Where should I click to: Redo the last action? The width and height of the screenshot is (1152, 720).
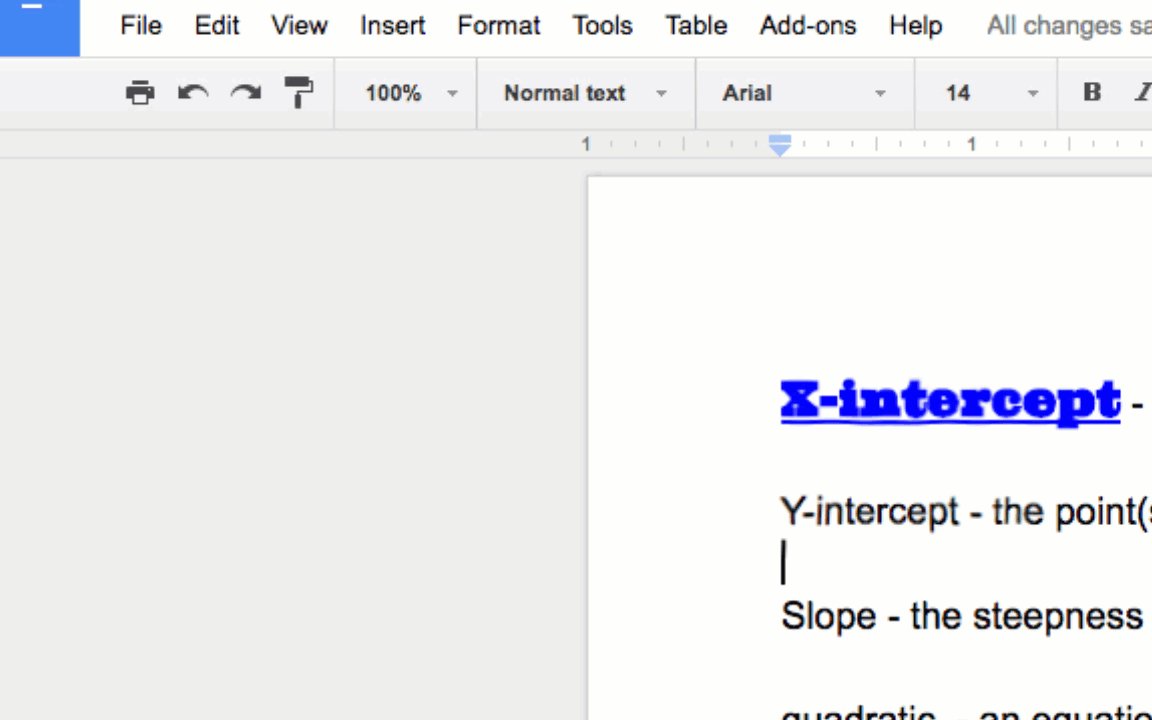point(246,93)
